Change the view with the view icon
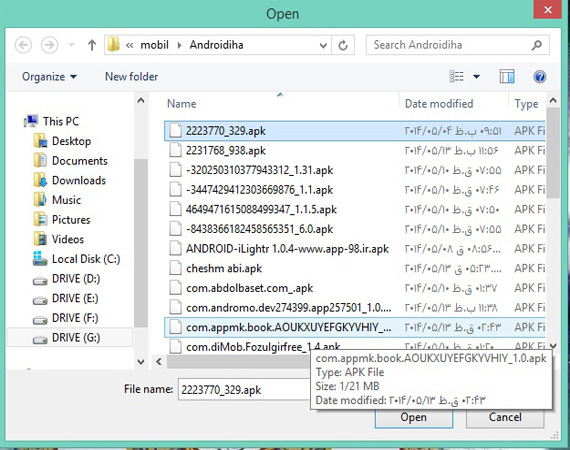This screenshot has width=570, height=450. (457, 77)
